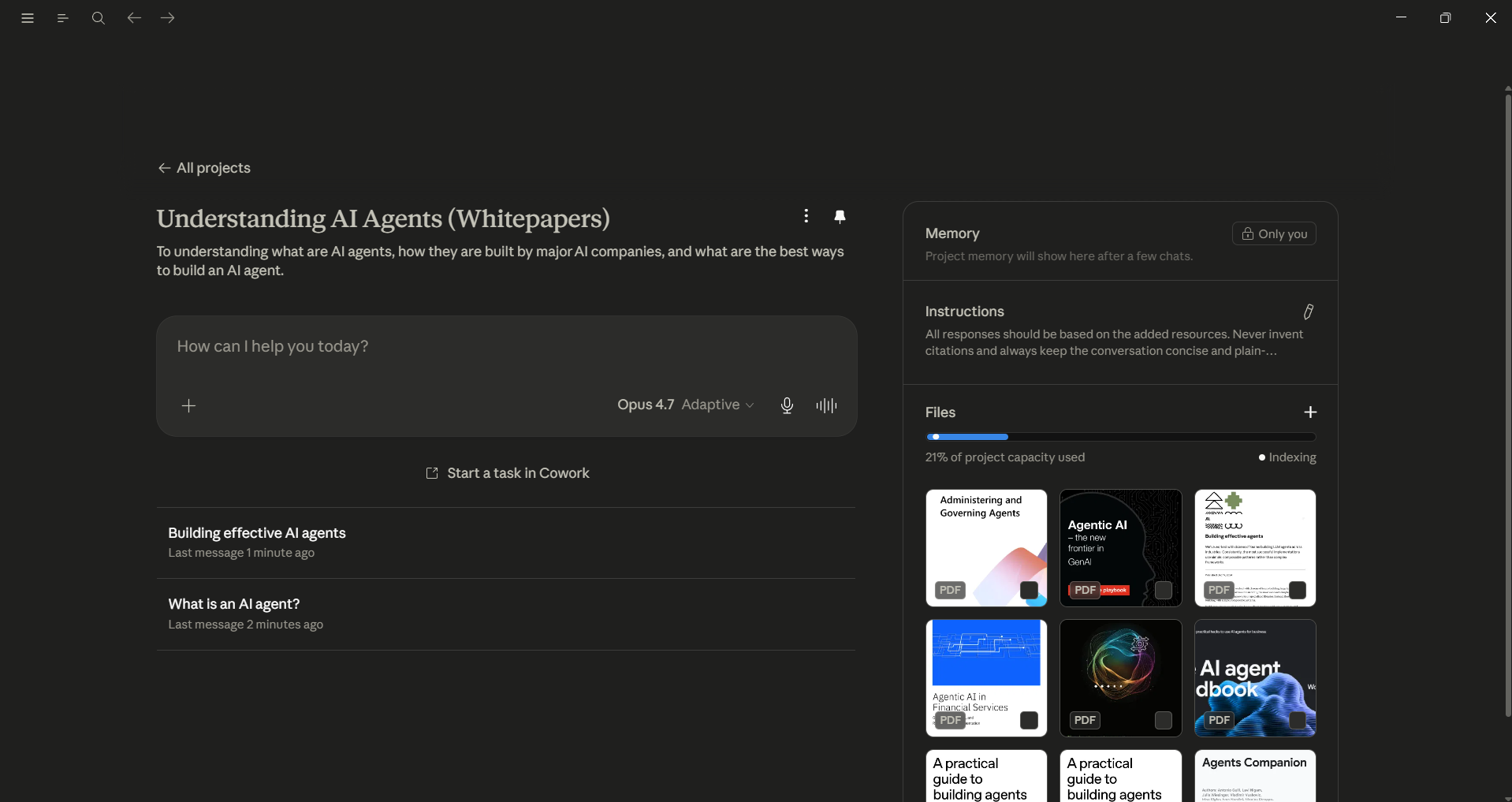Open the Agentic AI new frontier file thumbnail
Viewport: 1512px width, 802px height.
[1120, 548]
